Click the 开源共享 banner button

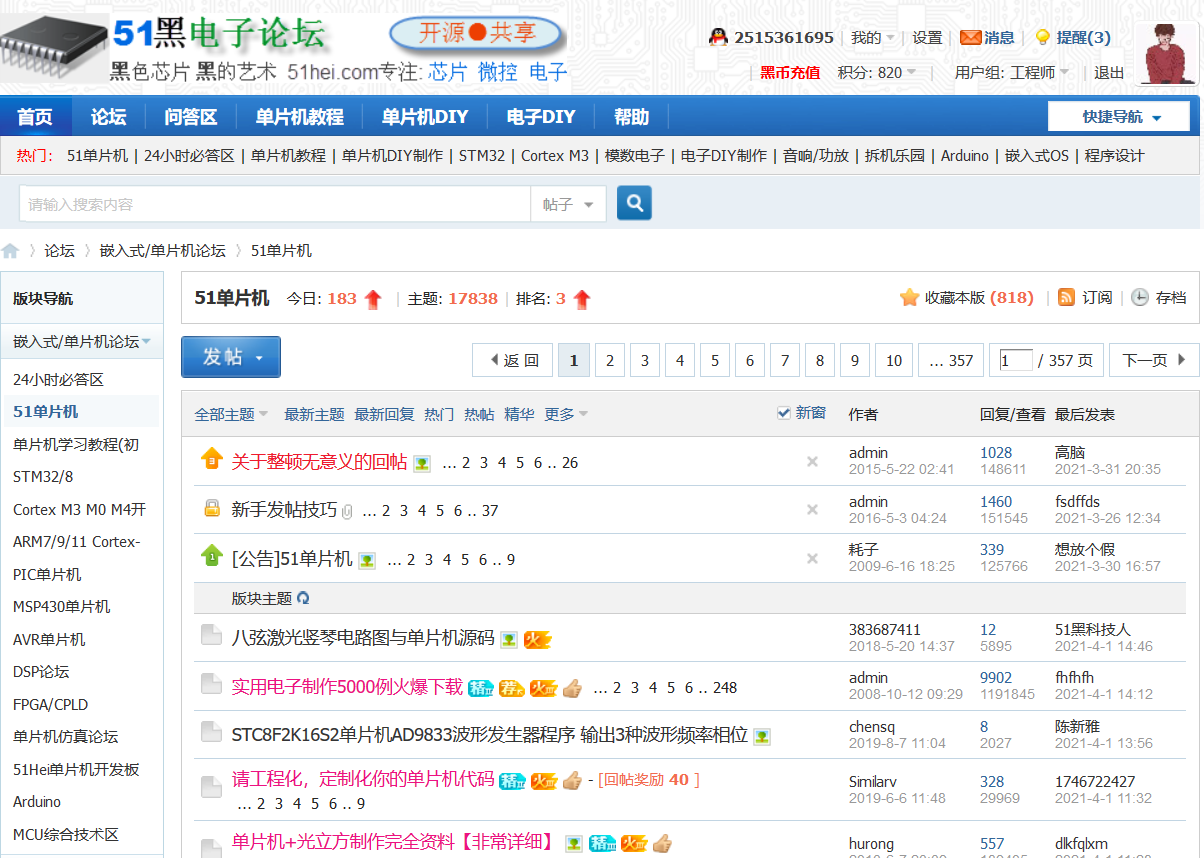click(477, 33)
